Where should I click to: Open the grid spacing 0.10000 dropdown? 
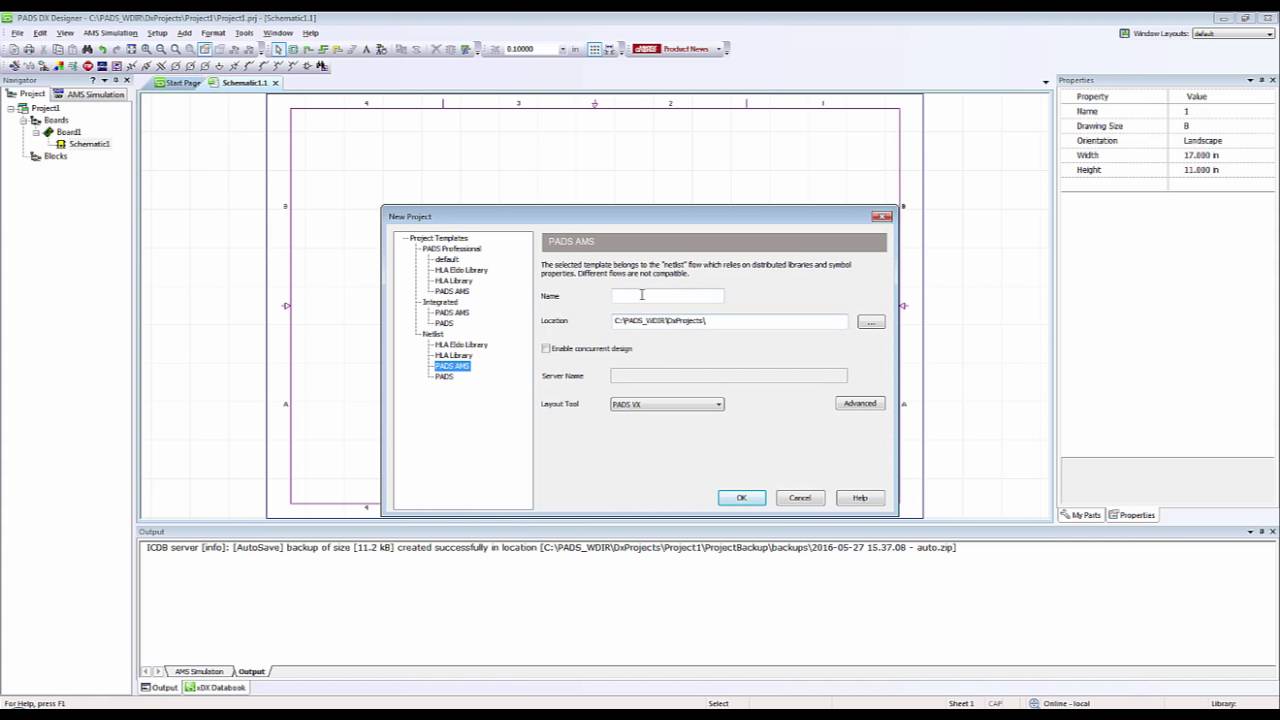(562, 49)
